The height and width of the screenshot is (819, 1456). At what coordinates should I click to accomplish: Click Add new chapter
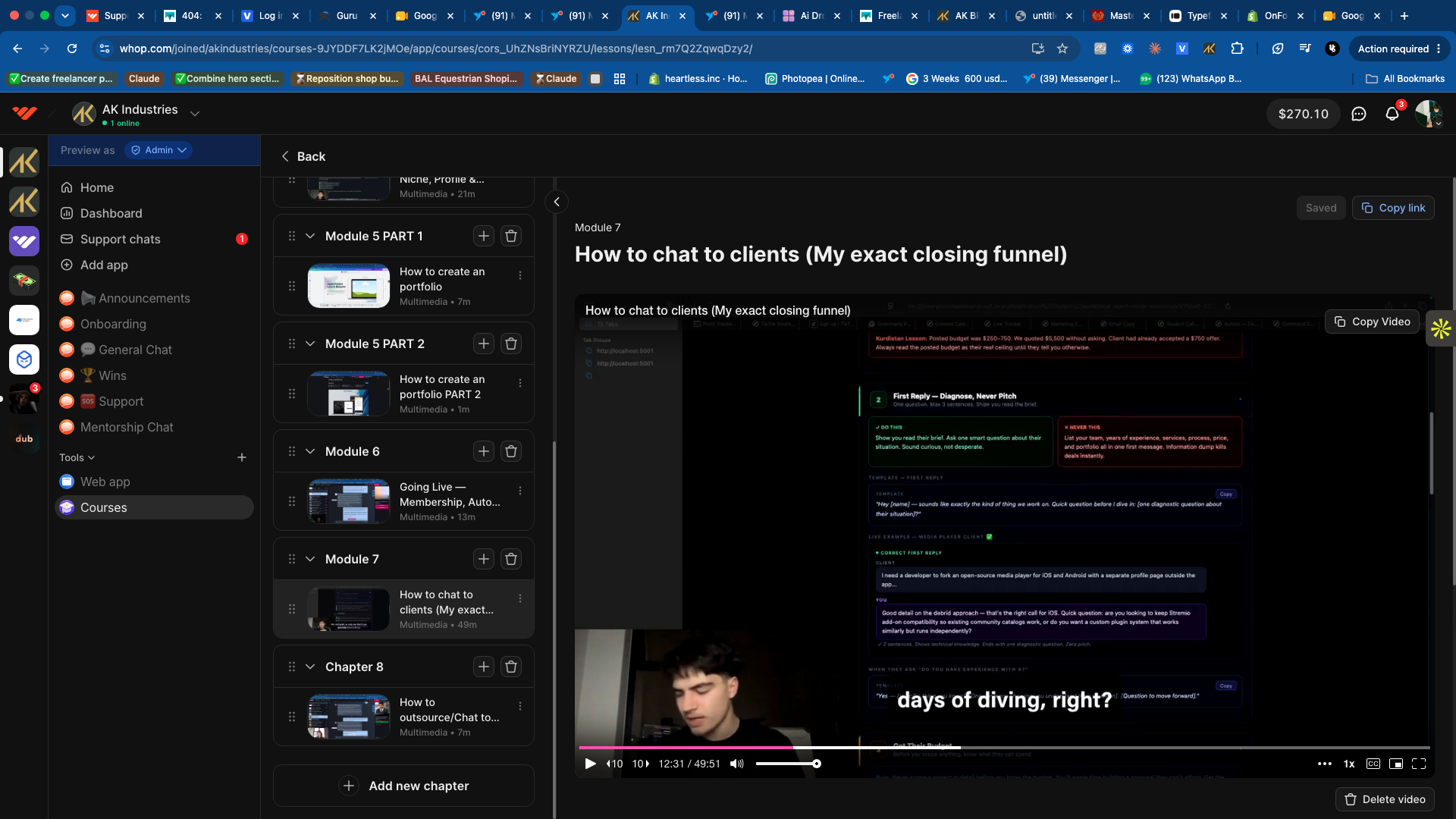click(x=403, y=786)
